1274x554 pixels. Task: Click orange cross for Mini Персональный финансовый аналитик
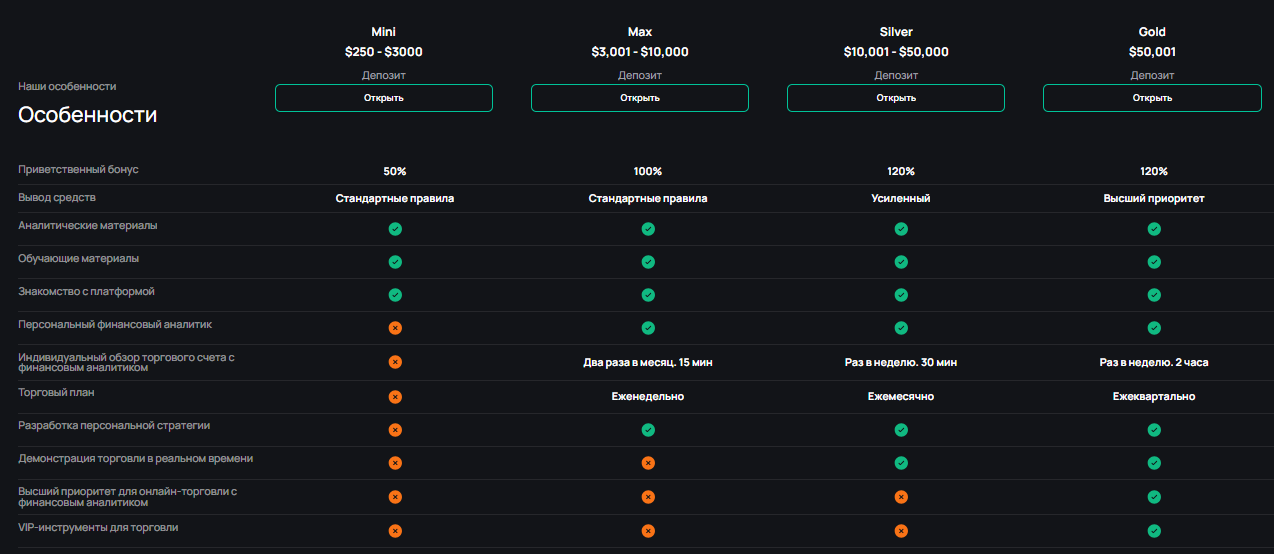395,328
